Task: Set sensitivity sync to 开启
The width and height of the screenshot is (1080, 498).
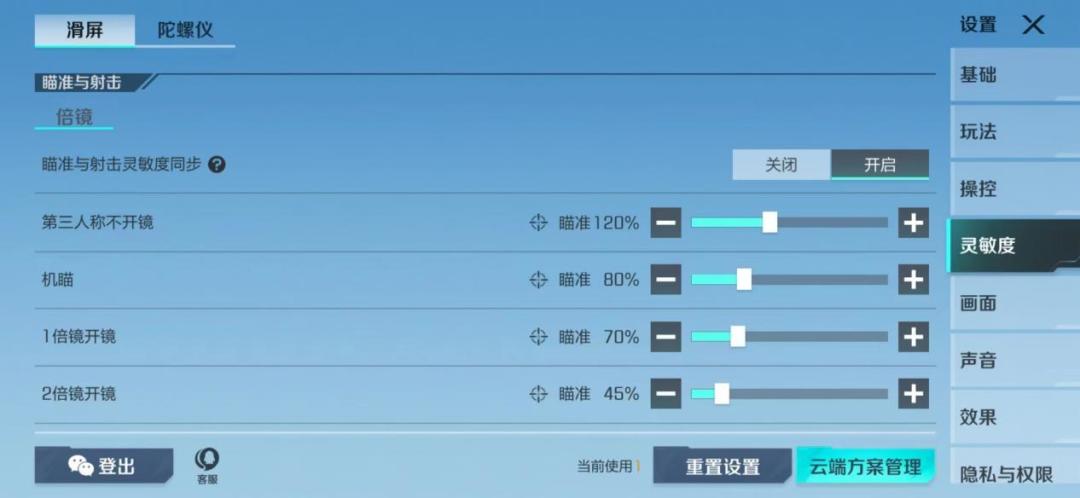Action: [880, 165]
